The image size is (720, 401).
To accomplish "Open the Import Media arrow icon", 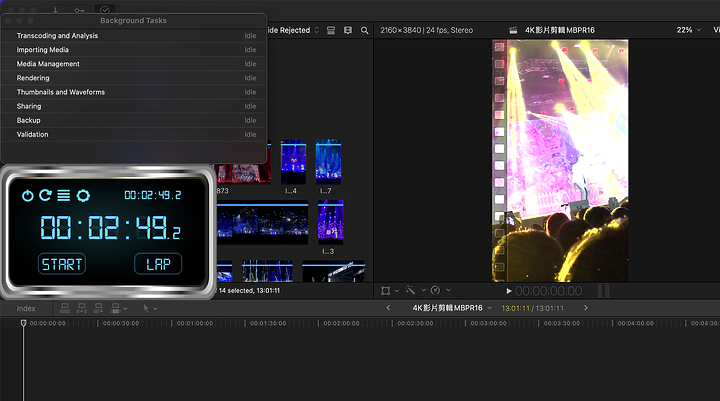I will tap(55, 10).
